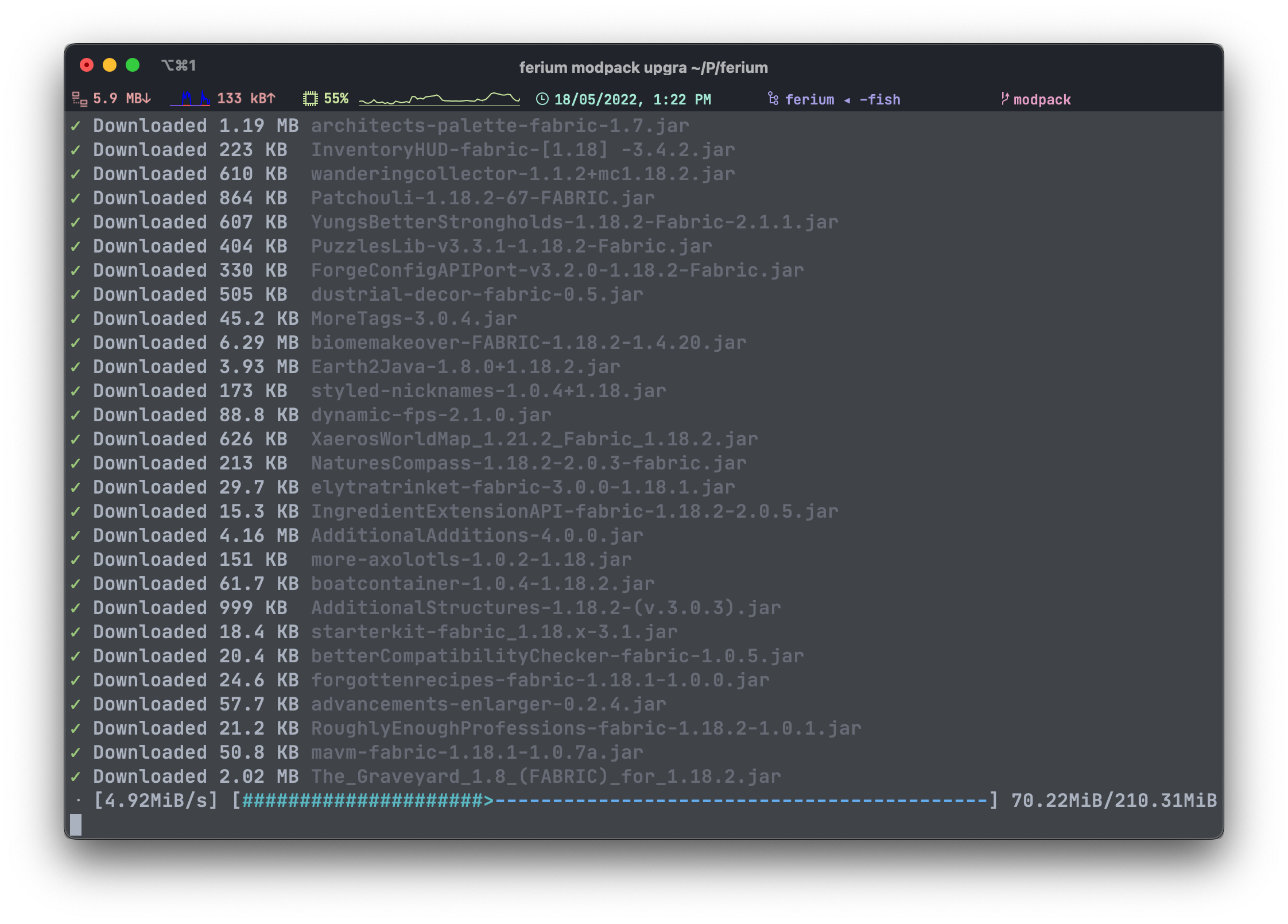
Task: Click the job tree icon before ferium
Action: [773, 99]
